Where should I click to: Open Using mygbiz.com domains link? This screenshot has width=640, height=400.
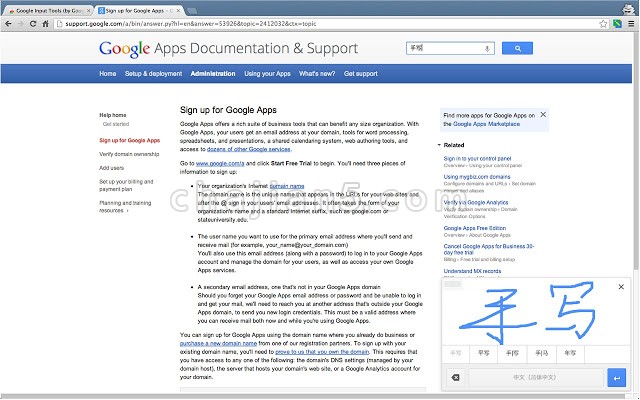[x=477, y=177]
